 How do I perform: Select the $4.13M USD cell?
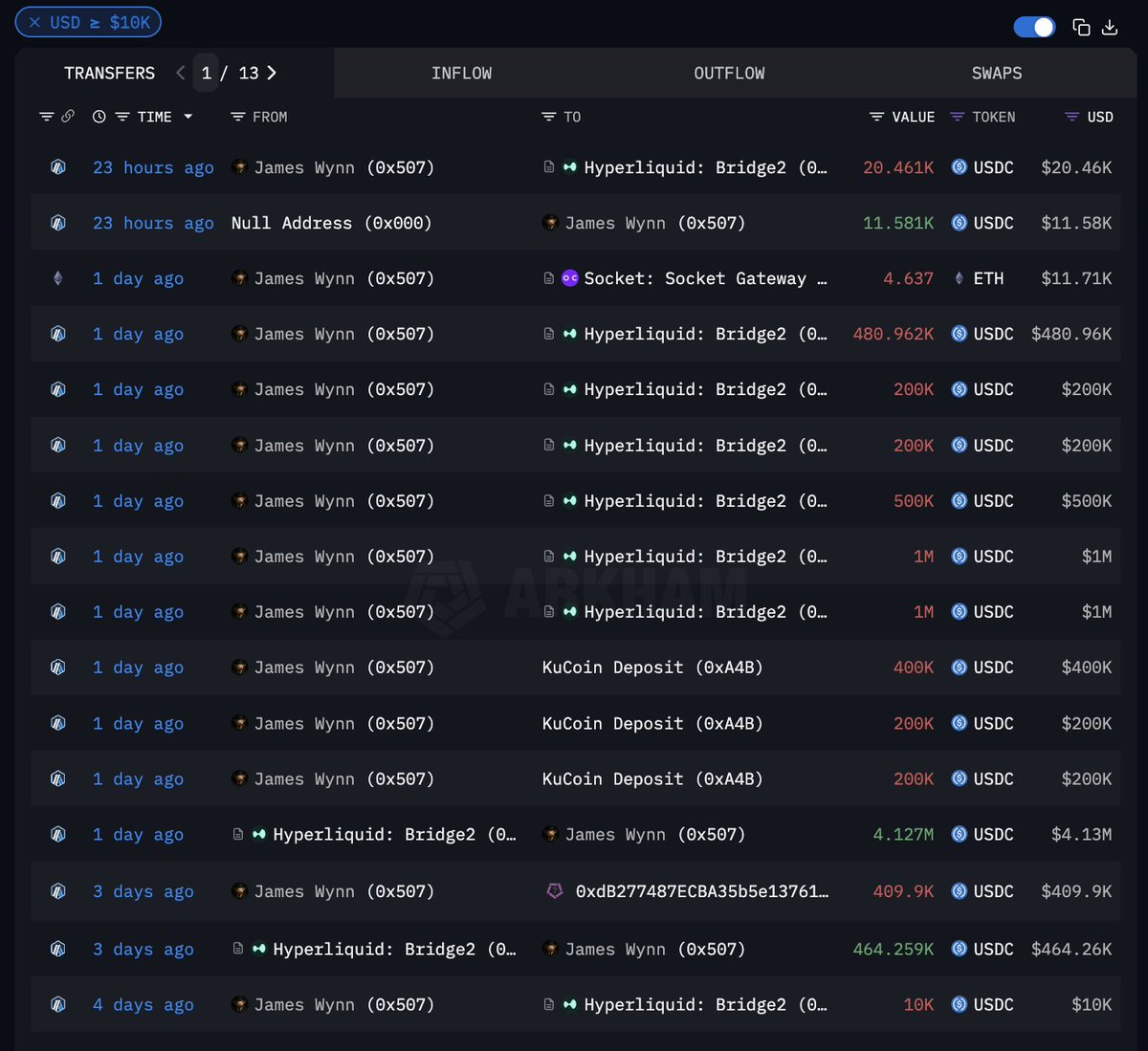[x=1081, y=834]
